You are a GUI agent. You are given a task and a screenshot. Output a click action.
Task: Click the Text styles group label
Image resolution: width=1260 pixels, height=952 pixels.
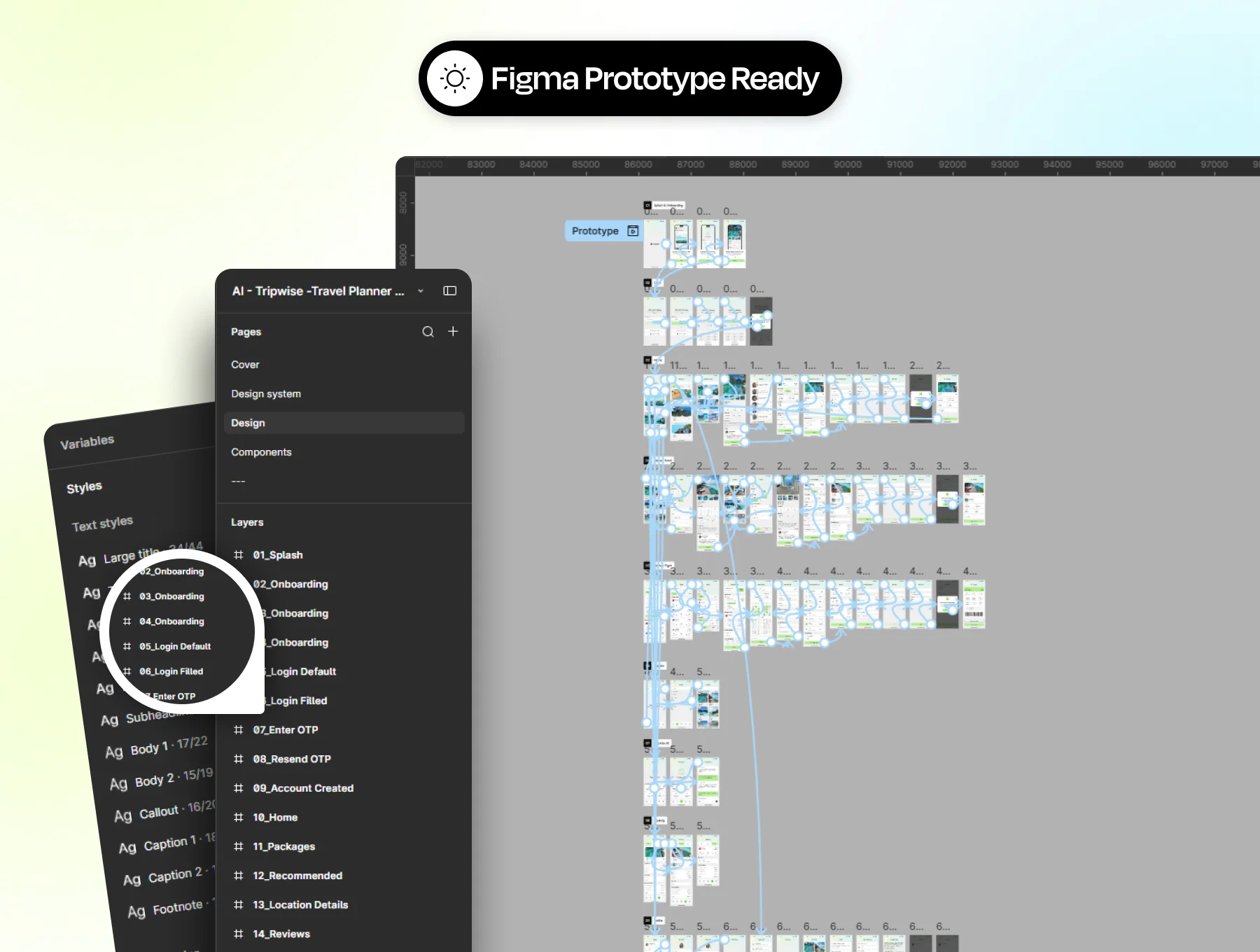tap(102, 524)
